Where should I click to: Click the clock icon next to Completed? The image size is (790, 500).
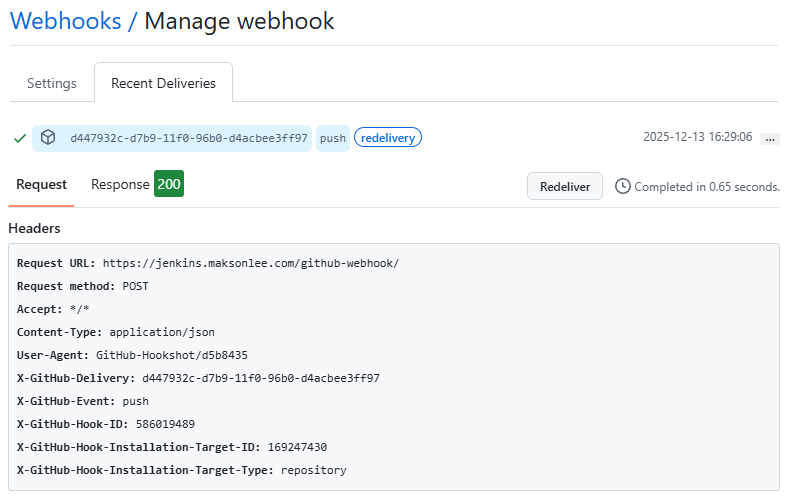(x=623, y=186)
